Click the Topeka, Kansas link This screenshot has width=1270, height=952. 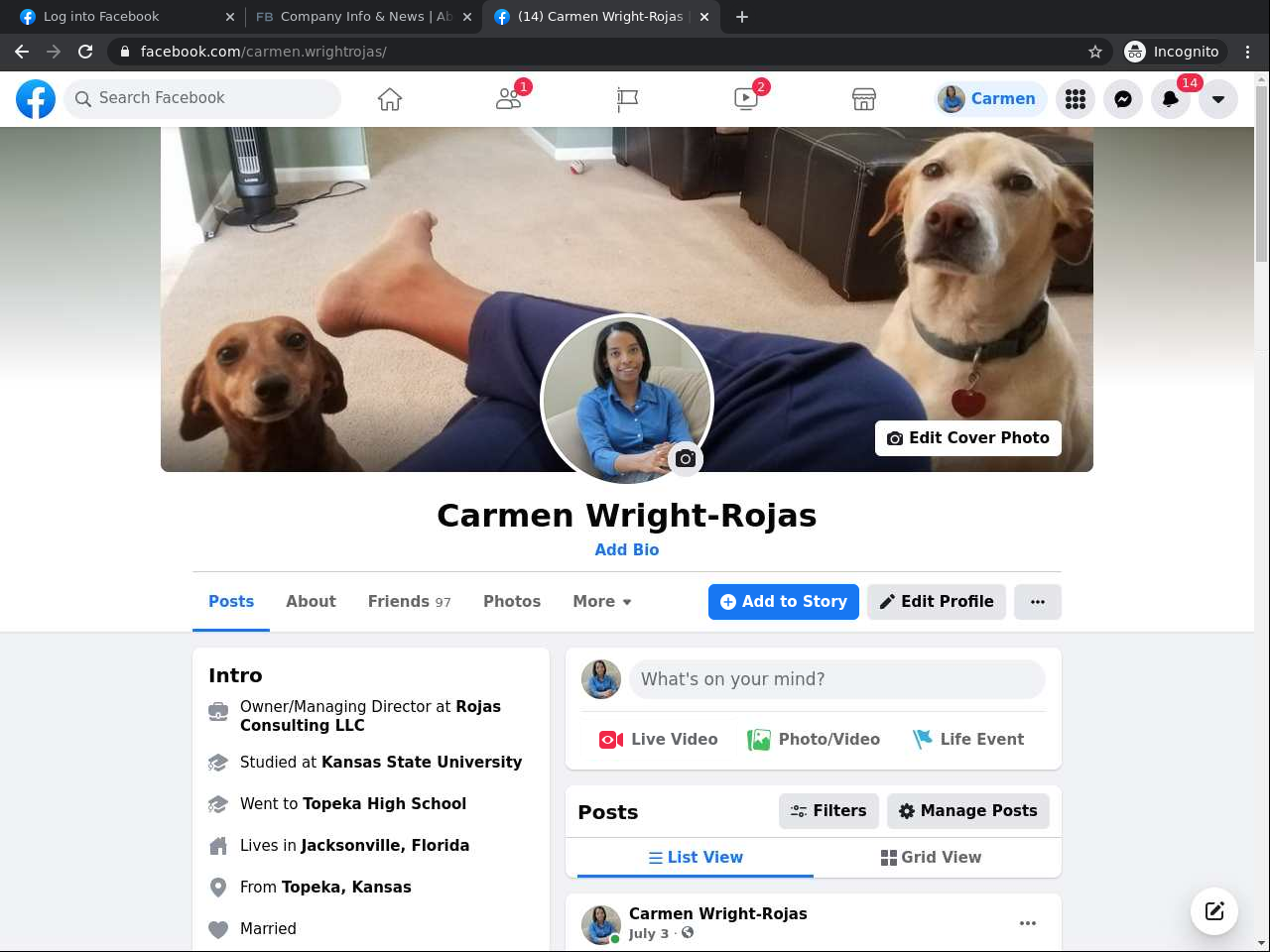click(346, 888)
